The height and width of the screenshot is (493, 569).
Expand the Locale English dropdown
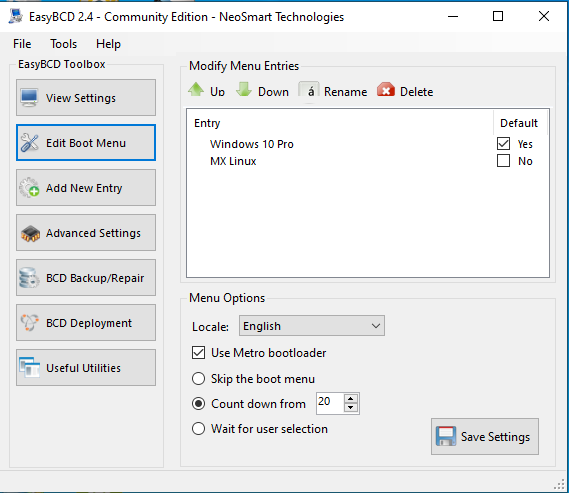[x=312, y=326]
